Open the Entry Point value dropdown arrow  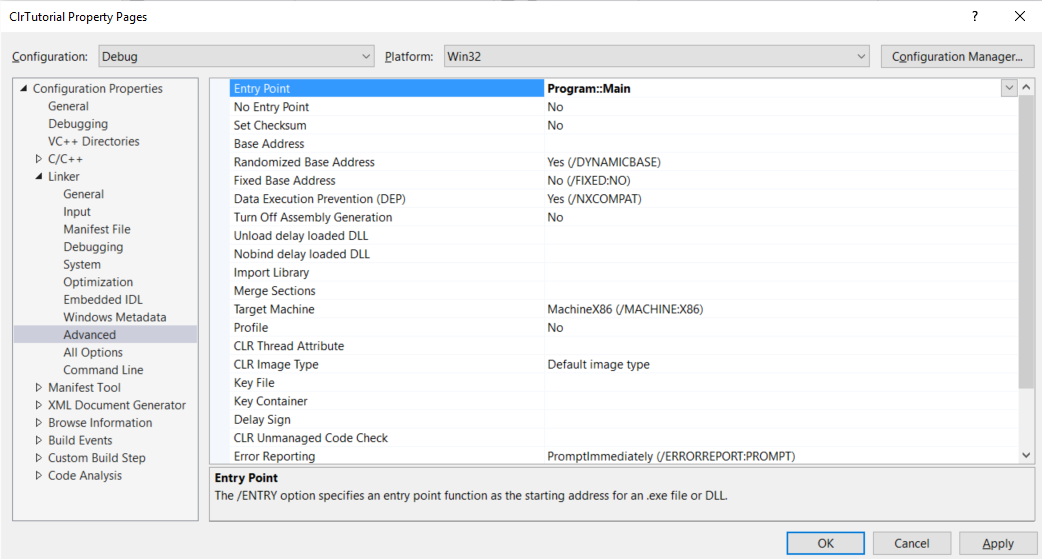click(x=1009, y=88)
